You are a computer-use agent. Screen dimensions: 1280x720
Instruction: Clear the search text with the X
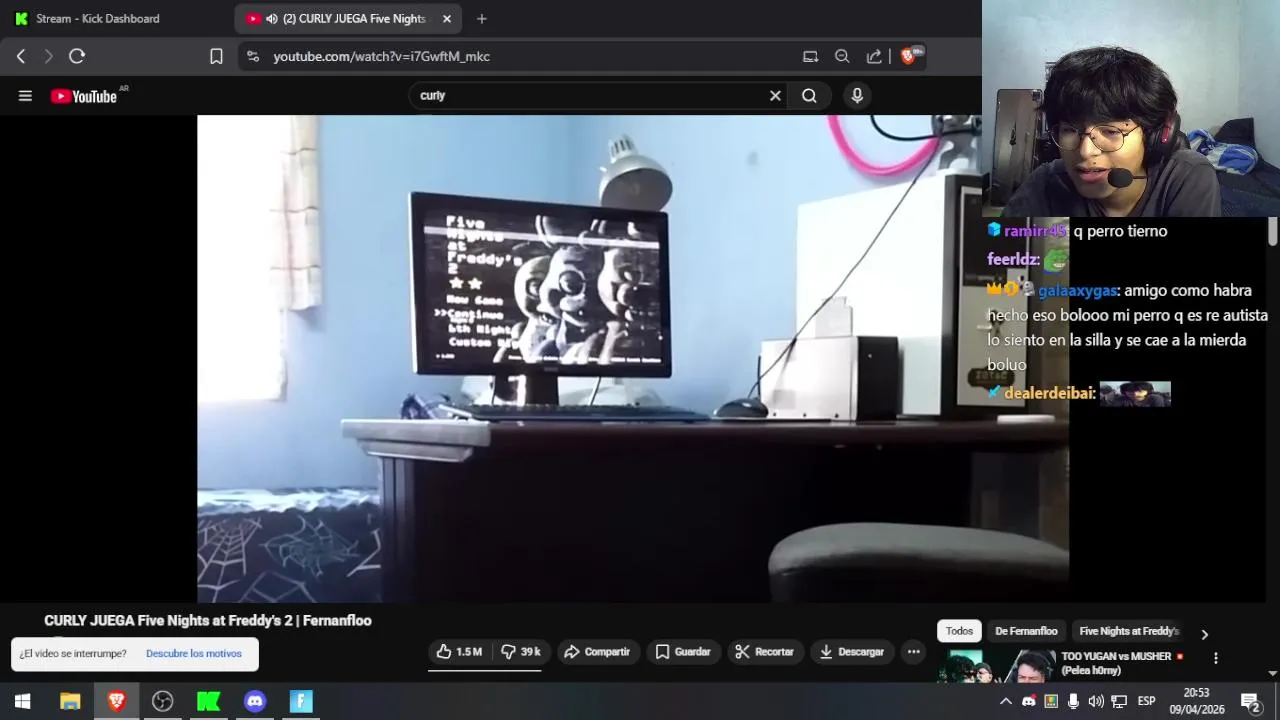(x=775, y=96)
